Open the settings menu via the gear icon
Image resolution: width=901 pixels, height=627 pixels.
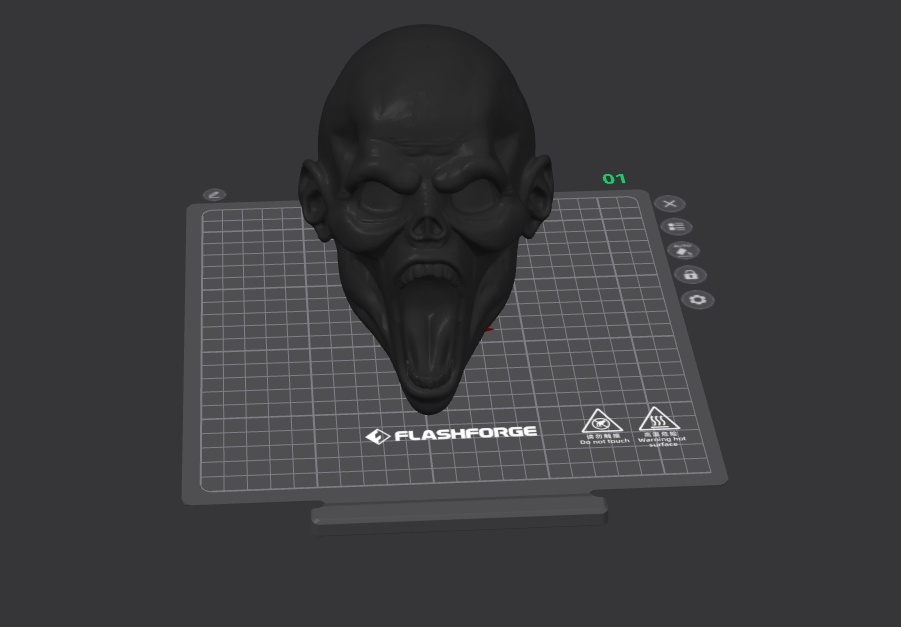[x=698, y=298]
